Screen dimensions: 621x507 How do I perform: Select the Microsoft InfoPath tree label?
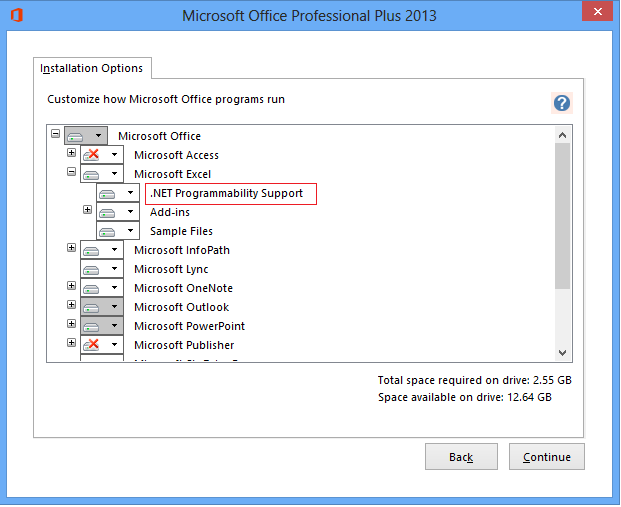[182, 250]
